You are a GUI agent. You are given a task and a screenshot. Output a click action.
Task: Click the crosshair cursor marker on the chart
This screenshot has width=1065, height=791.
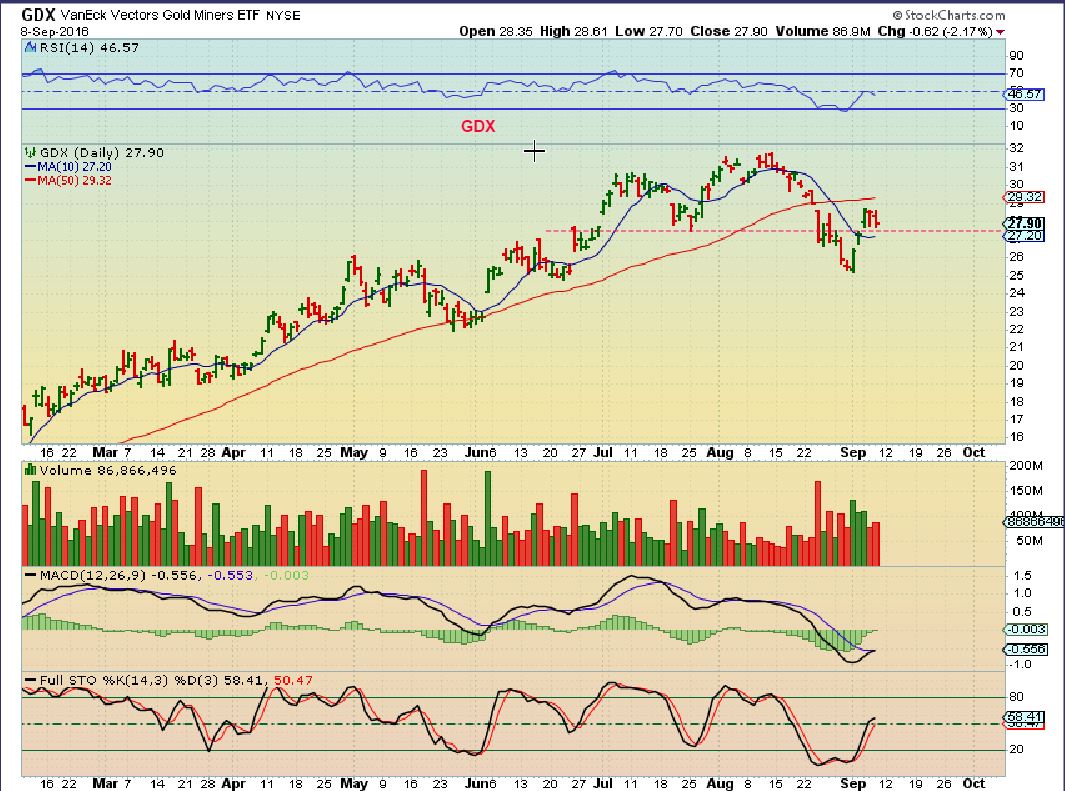pyautogui.click(x=535, y=151)
